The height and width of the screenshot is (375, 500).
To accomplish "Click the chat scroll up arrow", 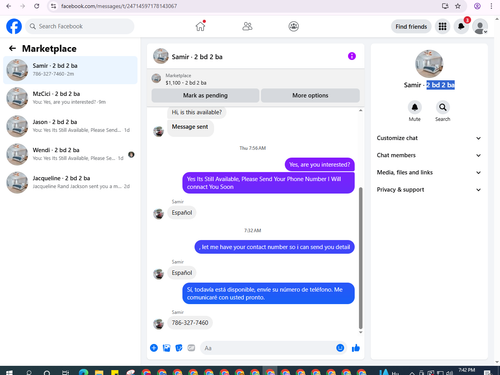I will click(360, 110).
